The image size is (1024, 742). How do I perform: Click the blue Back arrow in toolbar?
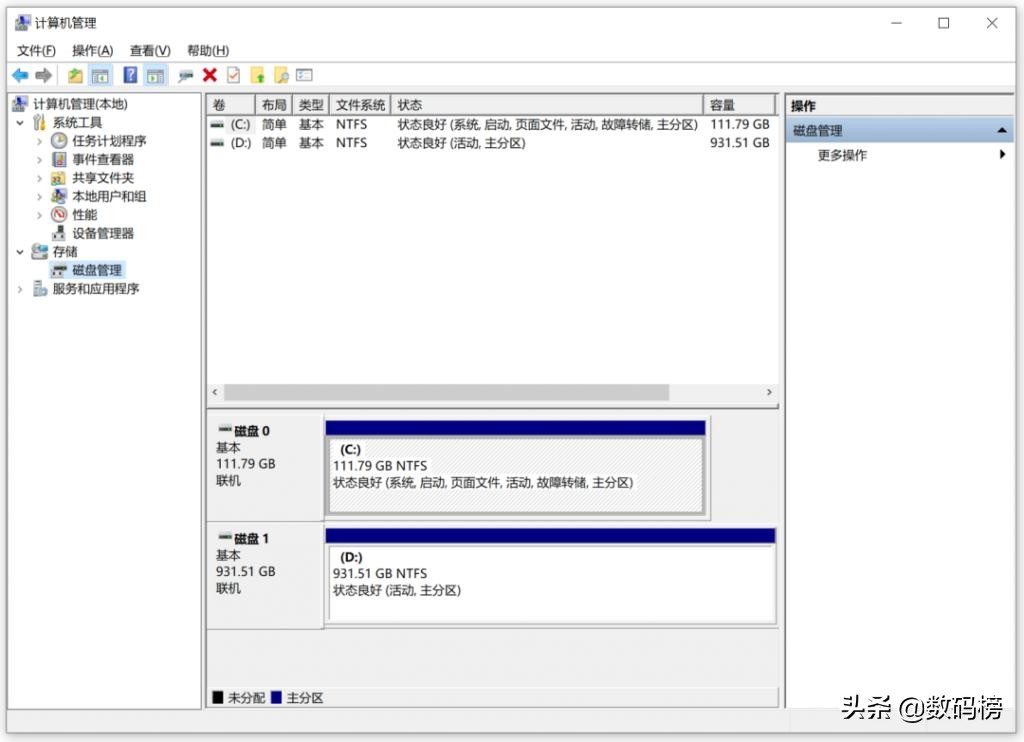[x=20, y=75]
